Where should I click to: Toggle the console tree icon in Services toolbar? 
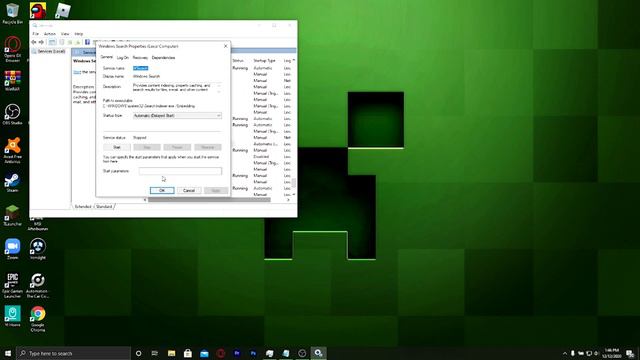(52, 42)
